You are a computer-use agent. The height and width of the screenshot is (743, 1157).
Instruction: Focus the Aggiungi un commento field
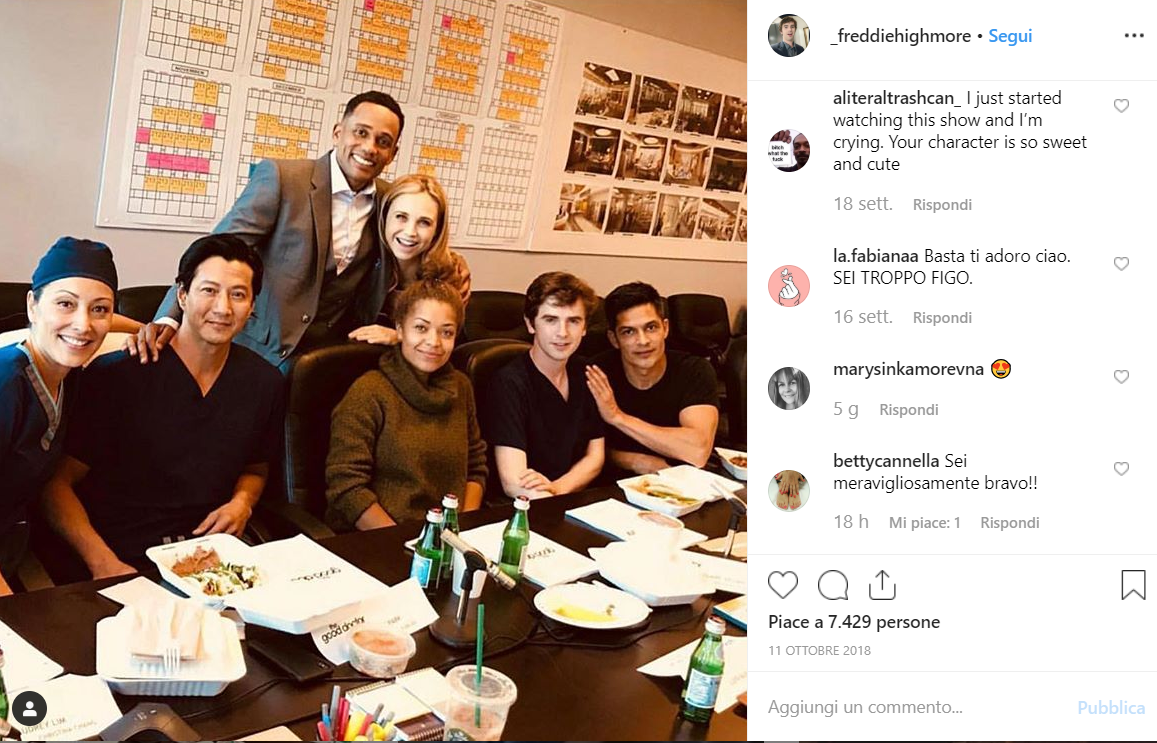[x=915, y=707]
